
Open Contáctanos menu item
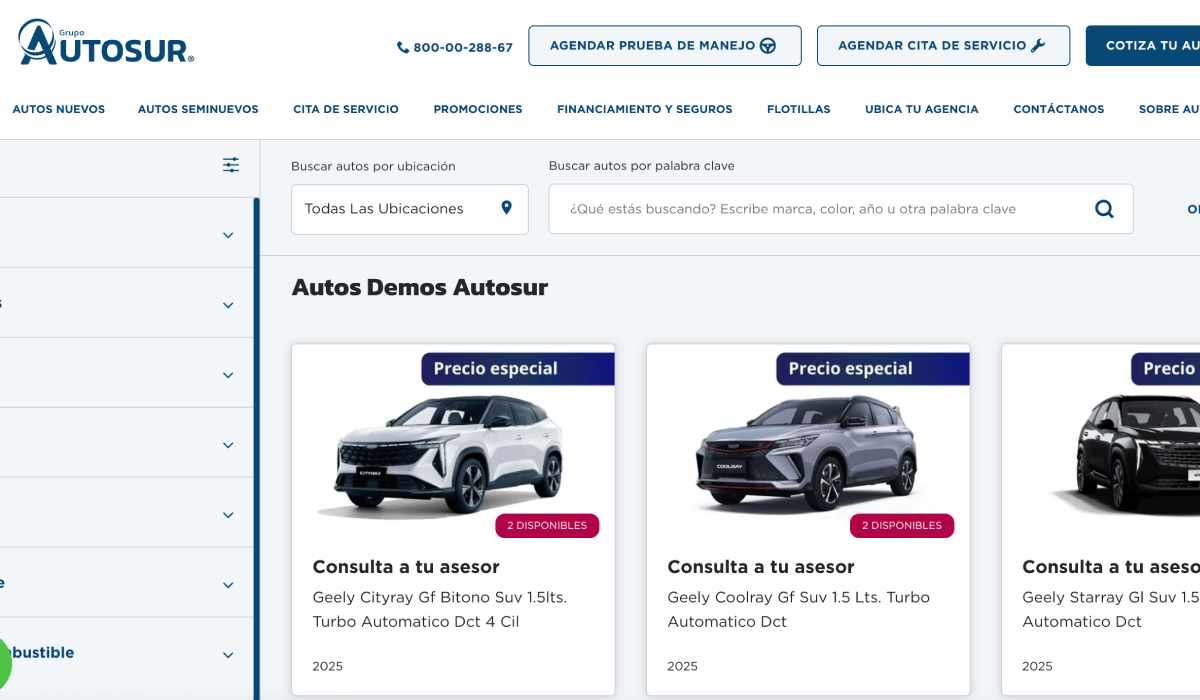tap(1059, 109)
